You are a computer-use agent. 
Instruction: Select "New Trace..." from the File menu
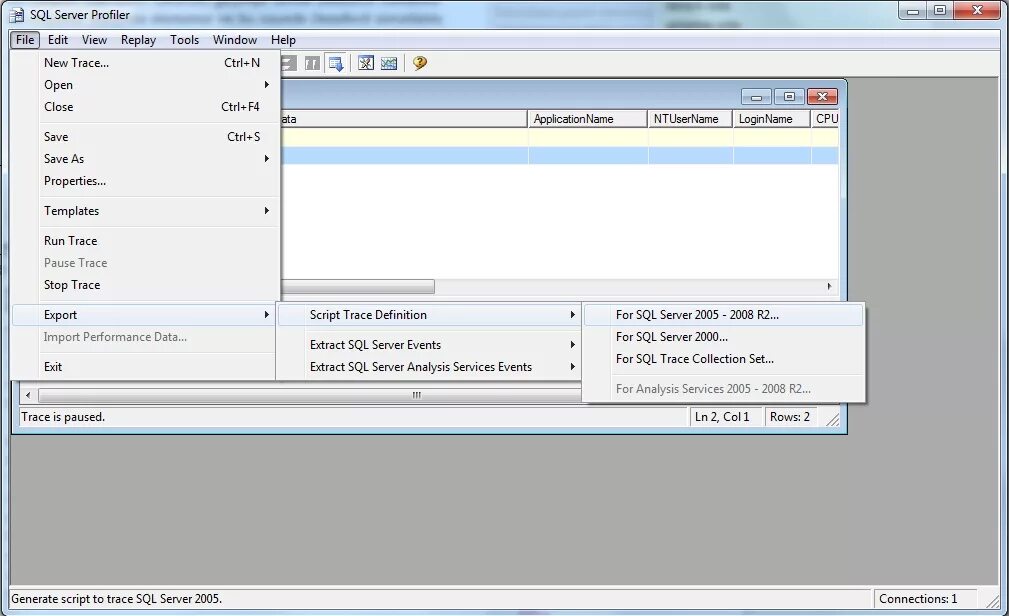click(x=76, y=63)
